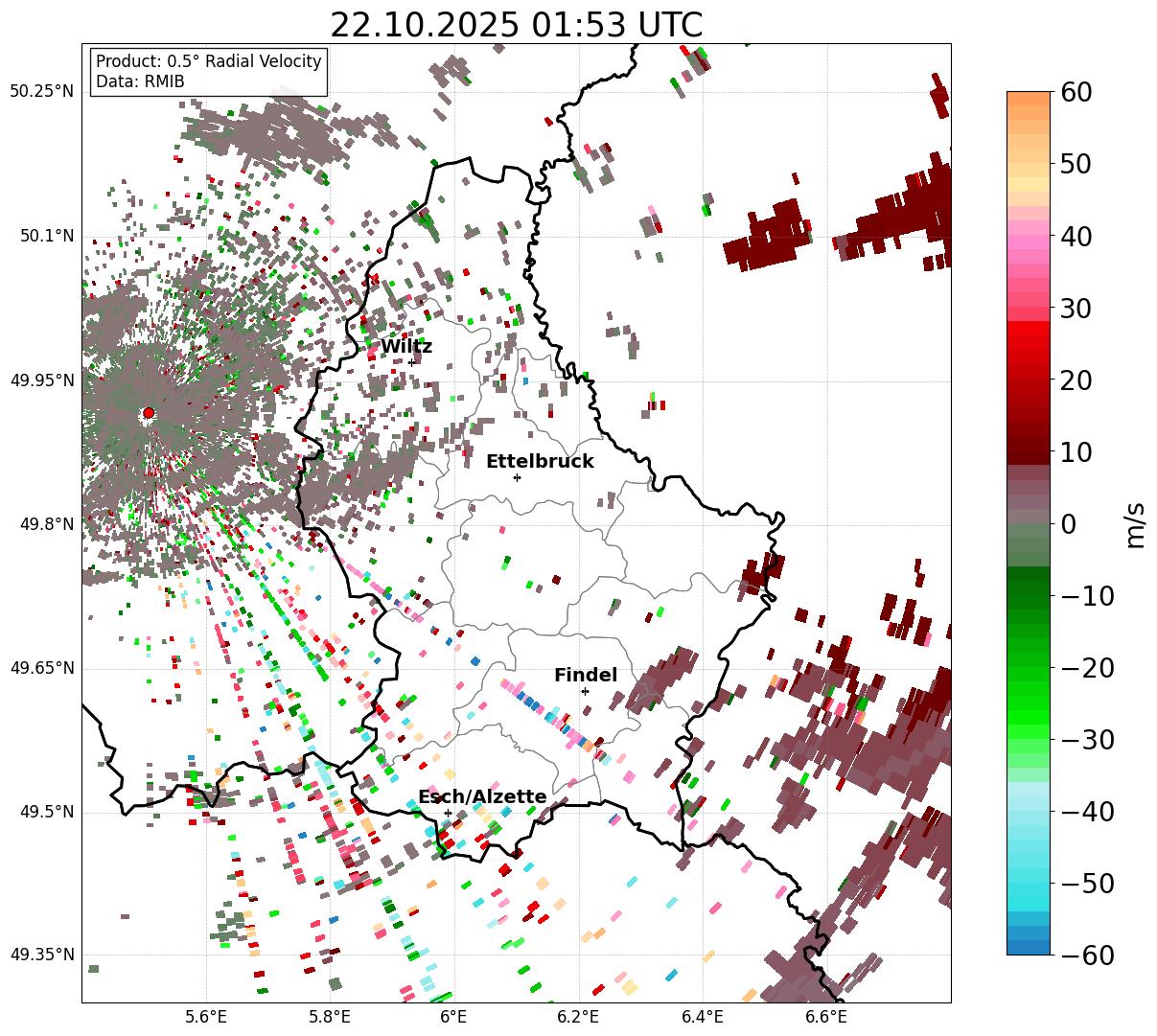1157x1036 pixels.
Task: Click the 49.5°N latitude tick label
Action: pos(47,812)
